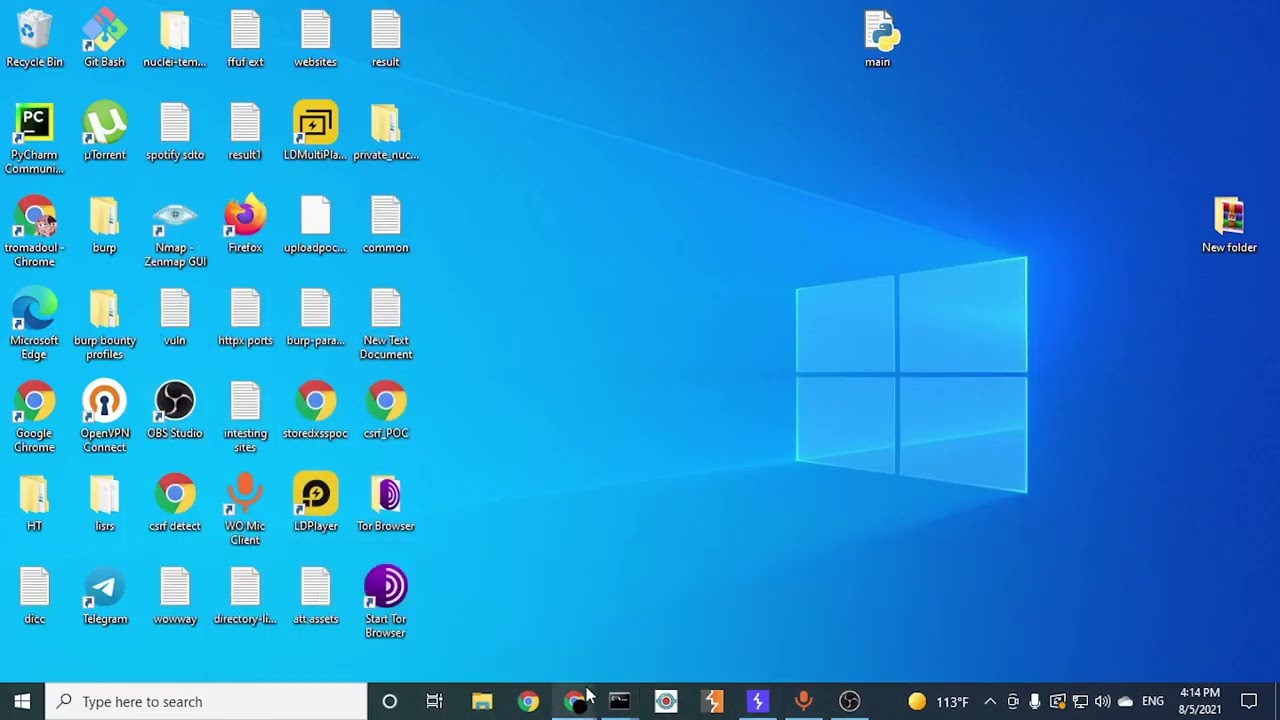Viewport: 1280px width, 720px height.
Task: Select the tromadoul Chrome profile shortcut
Action: point(34,232)
